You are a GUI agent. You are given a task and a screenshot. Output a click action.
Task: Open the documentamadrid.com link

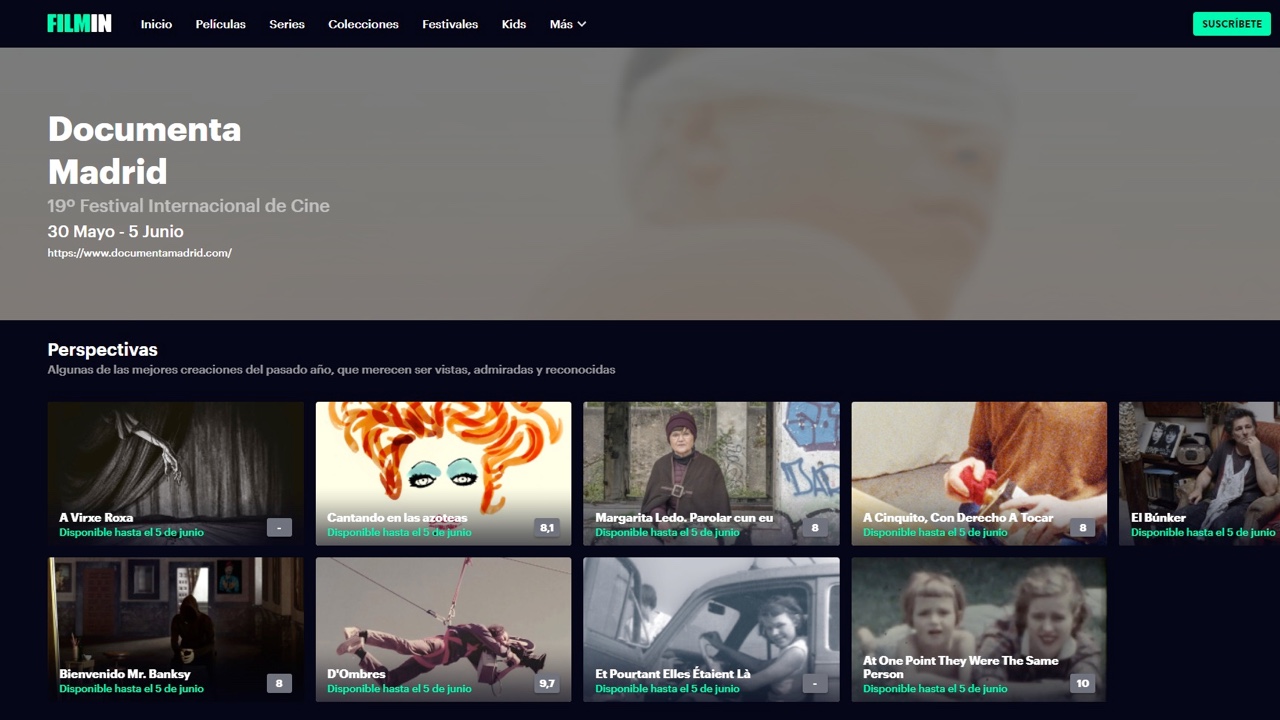tap(140, 253)
